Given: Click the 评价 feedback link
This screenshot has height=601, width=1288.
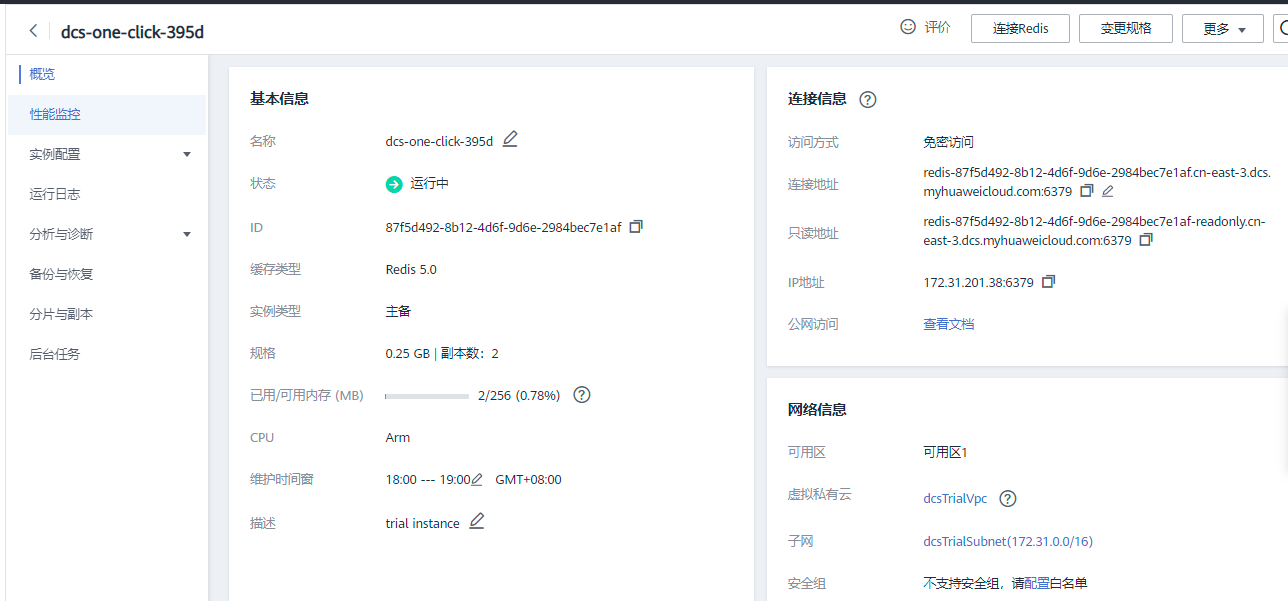Looking at the screenshot, I should [937, 28].
